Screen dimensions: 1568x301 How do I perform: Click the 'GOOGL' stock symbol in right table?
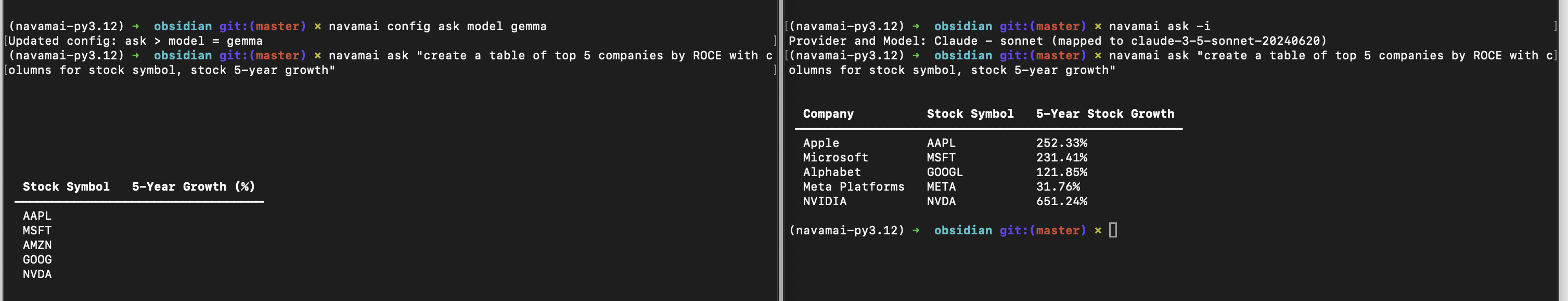click(945, 172)
